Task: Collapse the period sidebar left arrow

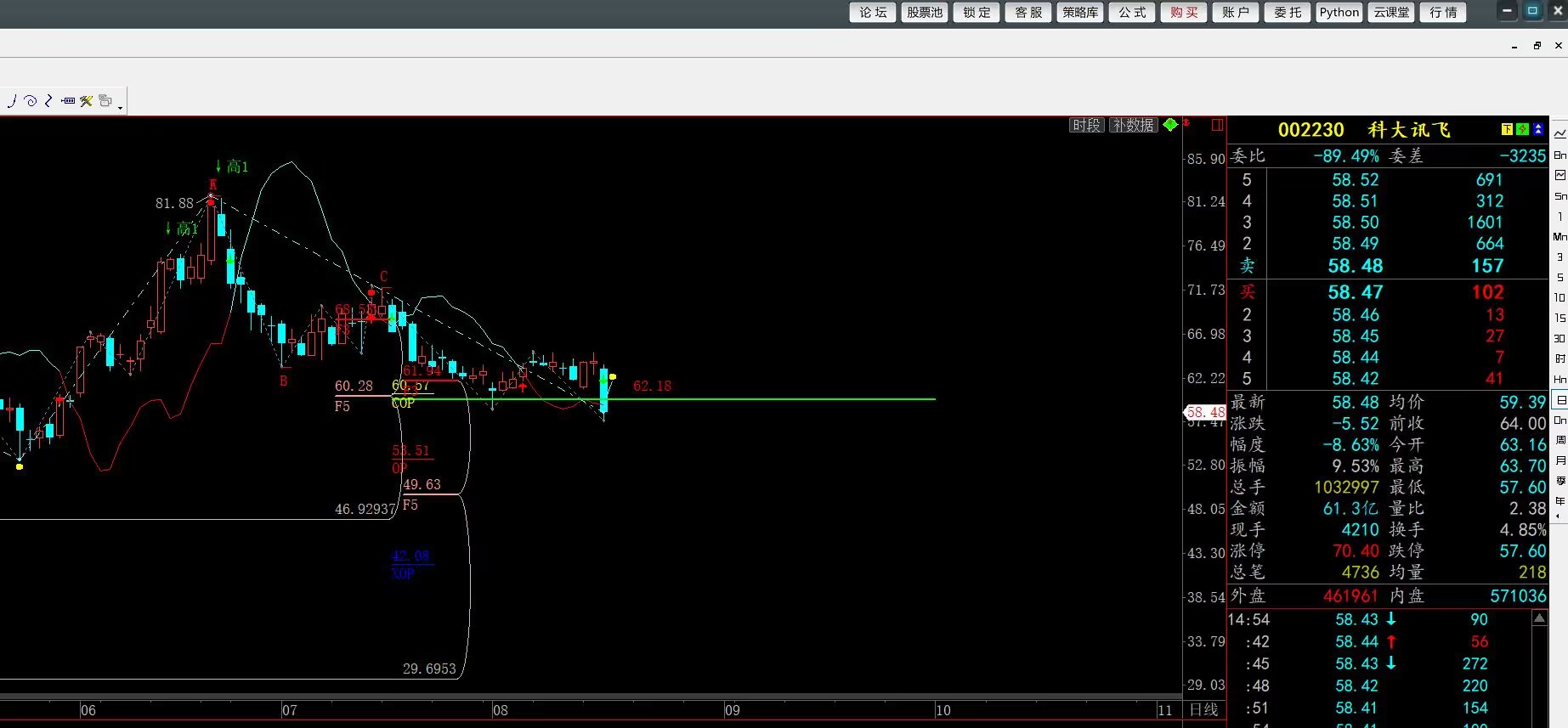Action: (1559, 516)
